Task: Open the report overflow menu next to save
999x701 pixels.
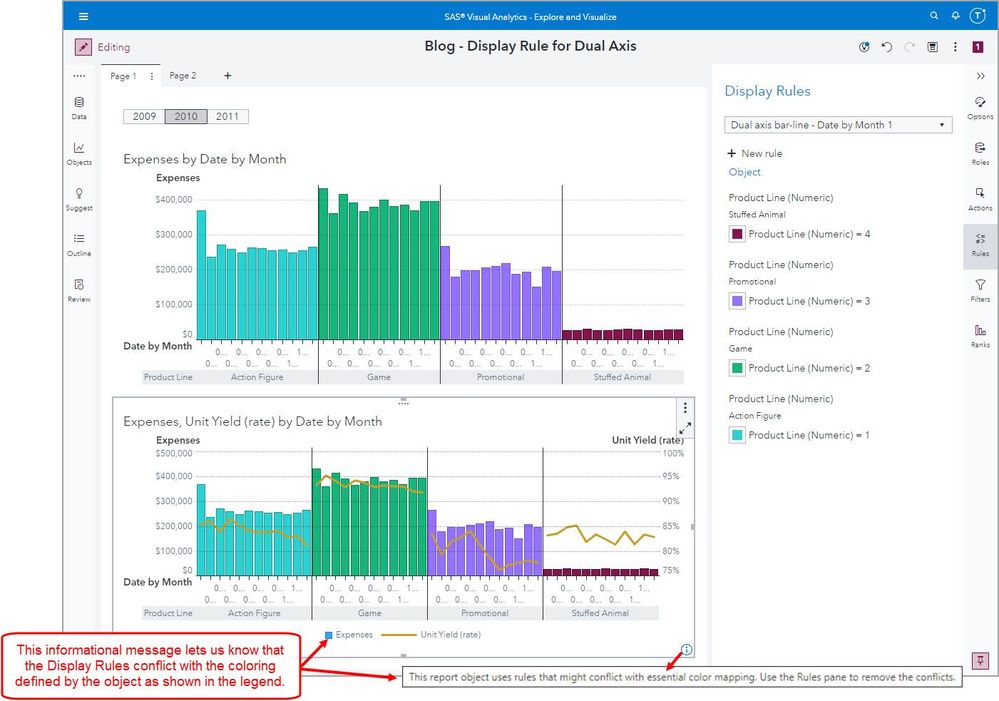Action: pyautogui.click(x=955, y=47)
